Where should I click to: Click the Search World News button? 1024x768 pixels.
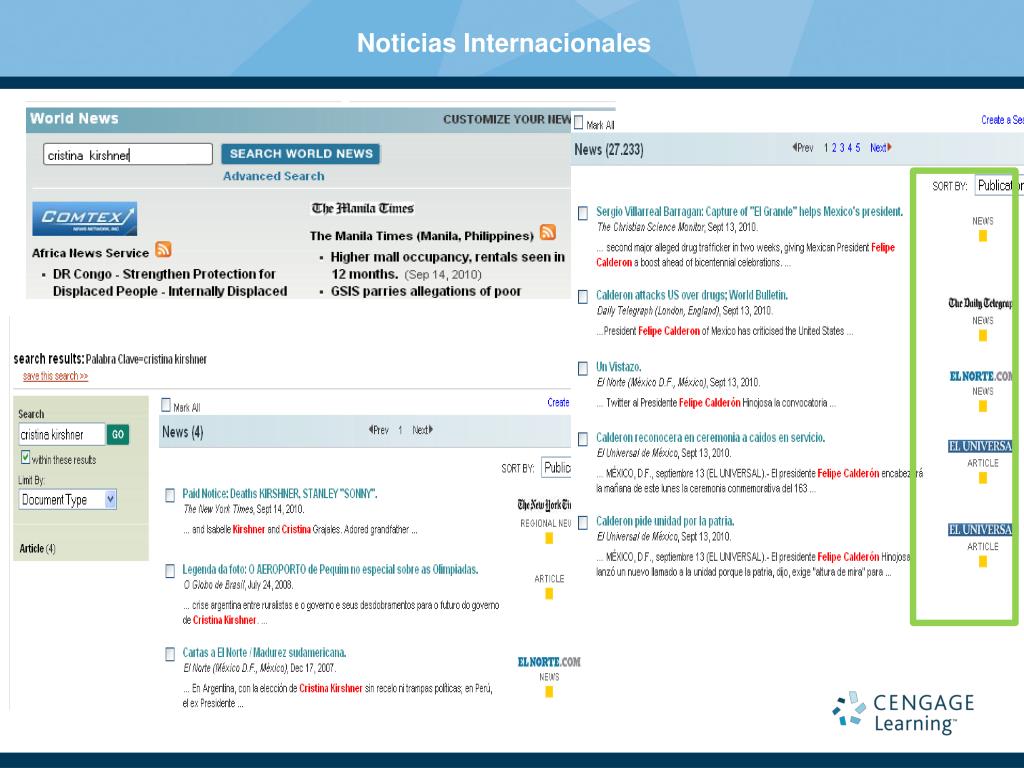point(300,154)
